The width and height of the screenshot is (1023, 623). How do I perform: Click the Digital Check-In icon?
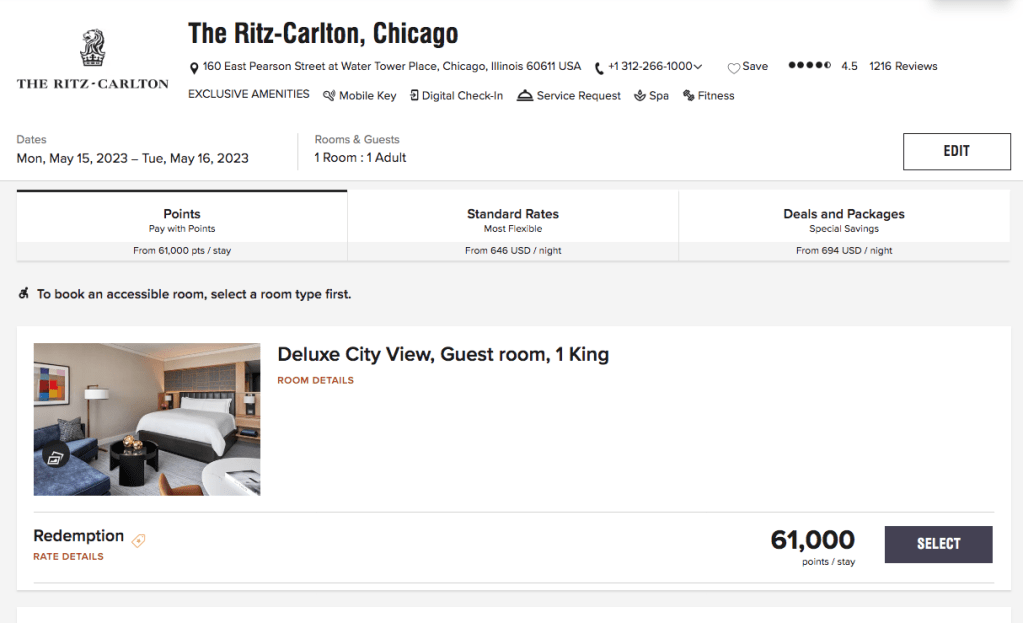(x=414, y=96)
